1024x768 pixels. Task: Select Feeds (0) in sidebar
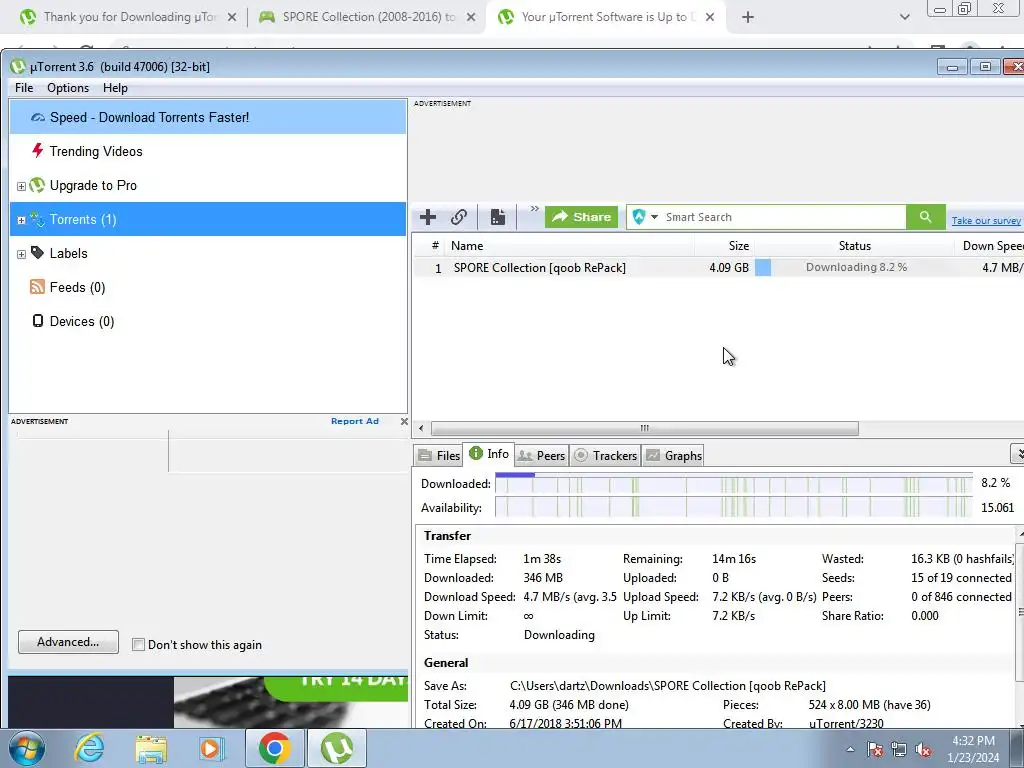[208, 287]
